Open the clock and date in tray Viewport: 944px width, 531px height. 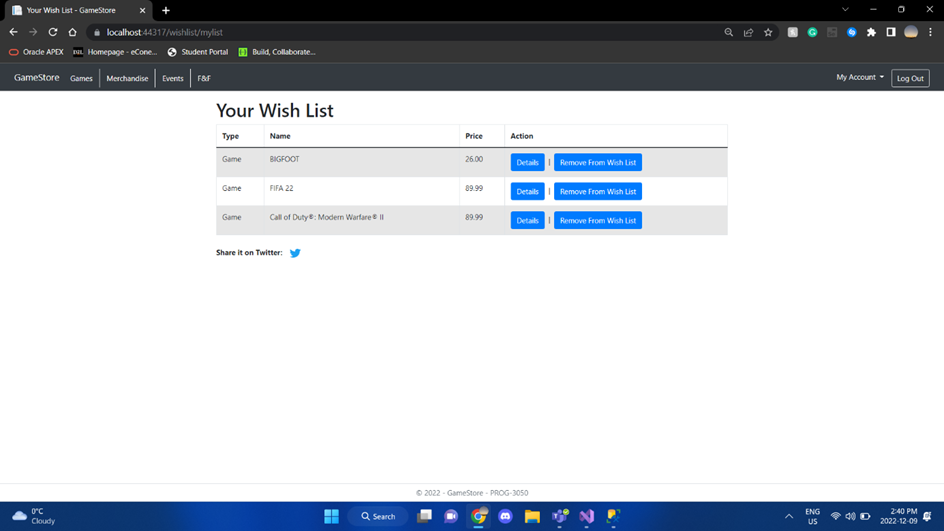899,517
